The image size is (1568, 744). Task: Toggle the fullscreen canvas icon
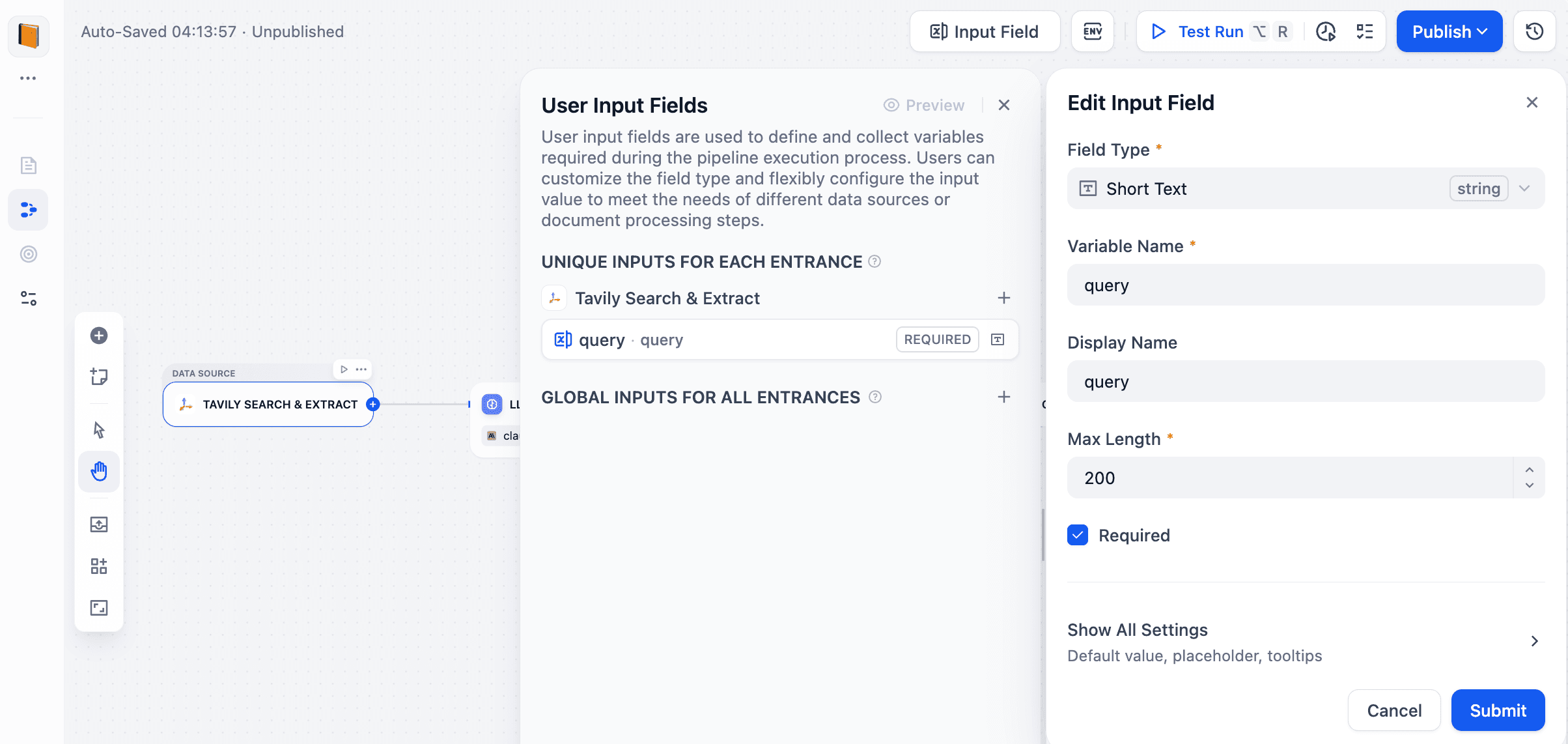(x=99, y=608)
